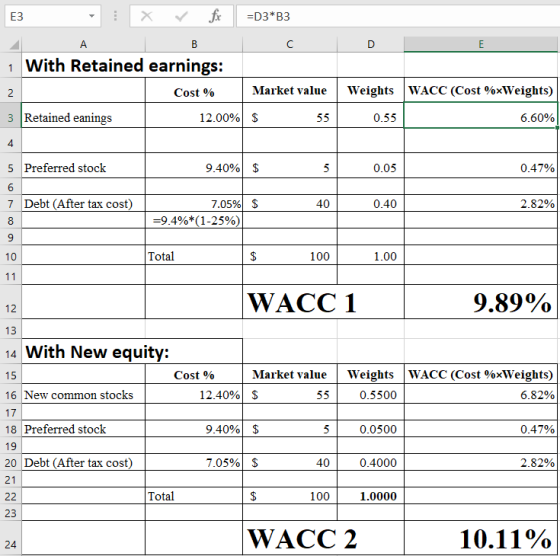The width and height of the screenshot is (560, 556).
Task: Select the 'With Retained earnings:' title cell
Action: 132,65
